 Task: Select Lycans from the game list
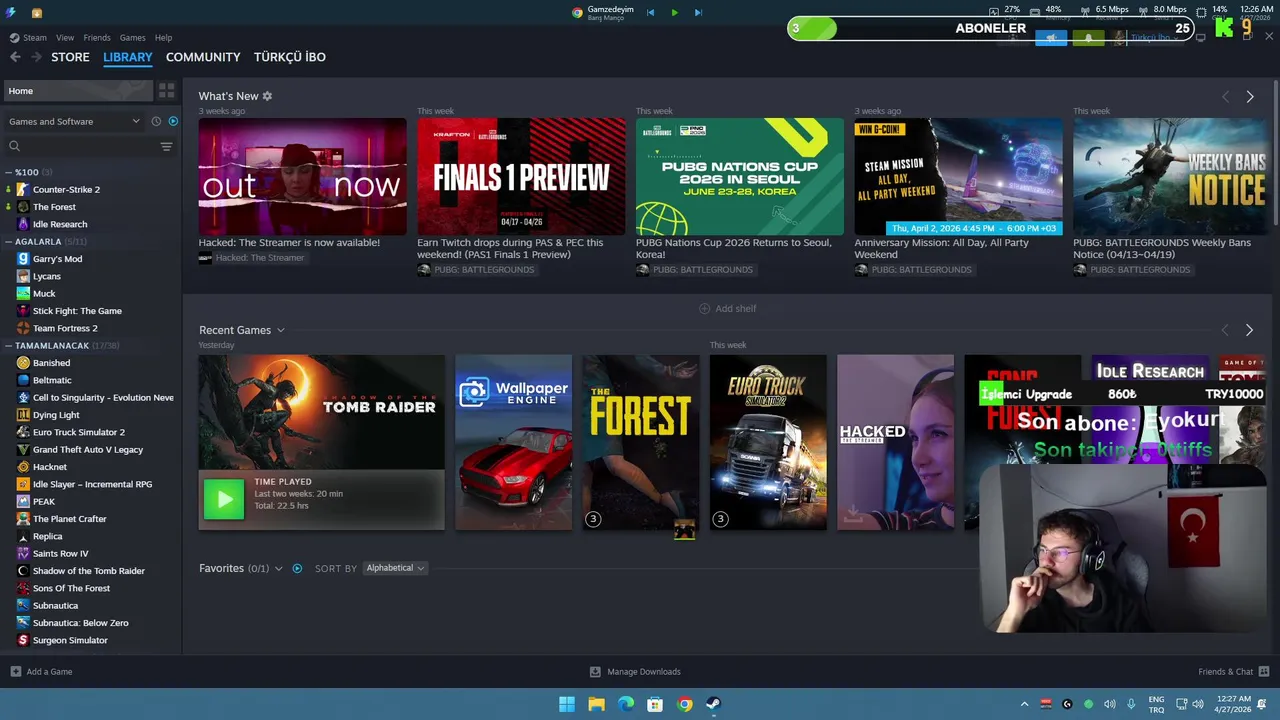tap(47, 276)
